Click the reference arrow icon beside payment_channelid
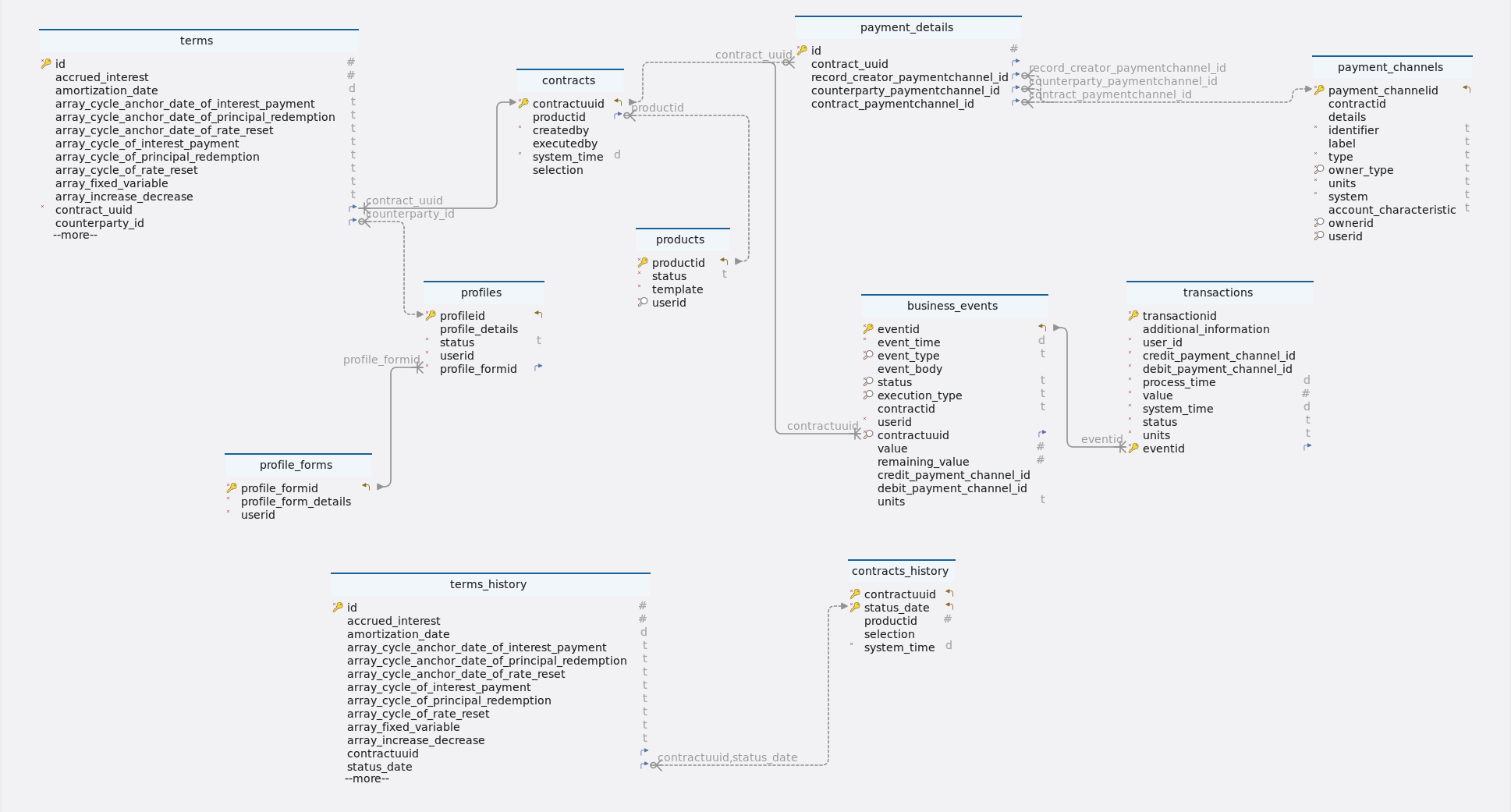The height and width of the screenshot is (812, 1511). [1467, 89]
